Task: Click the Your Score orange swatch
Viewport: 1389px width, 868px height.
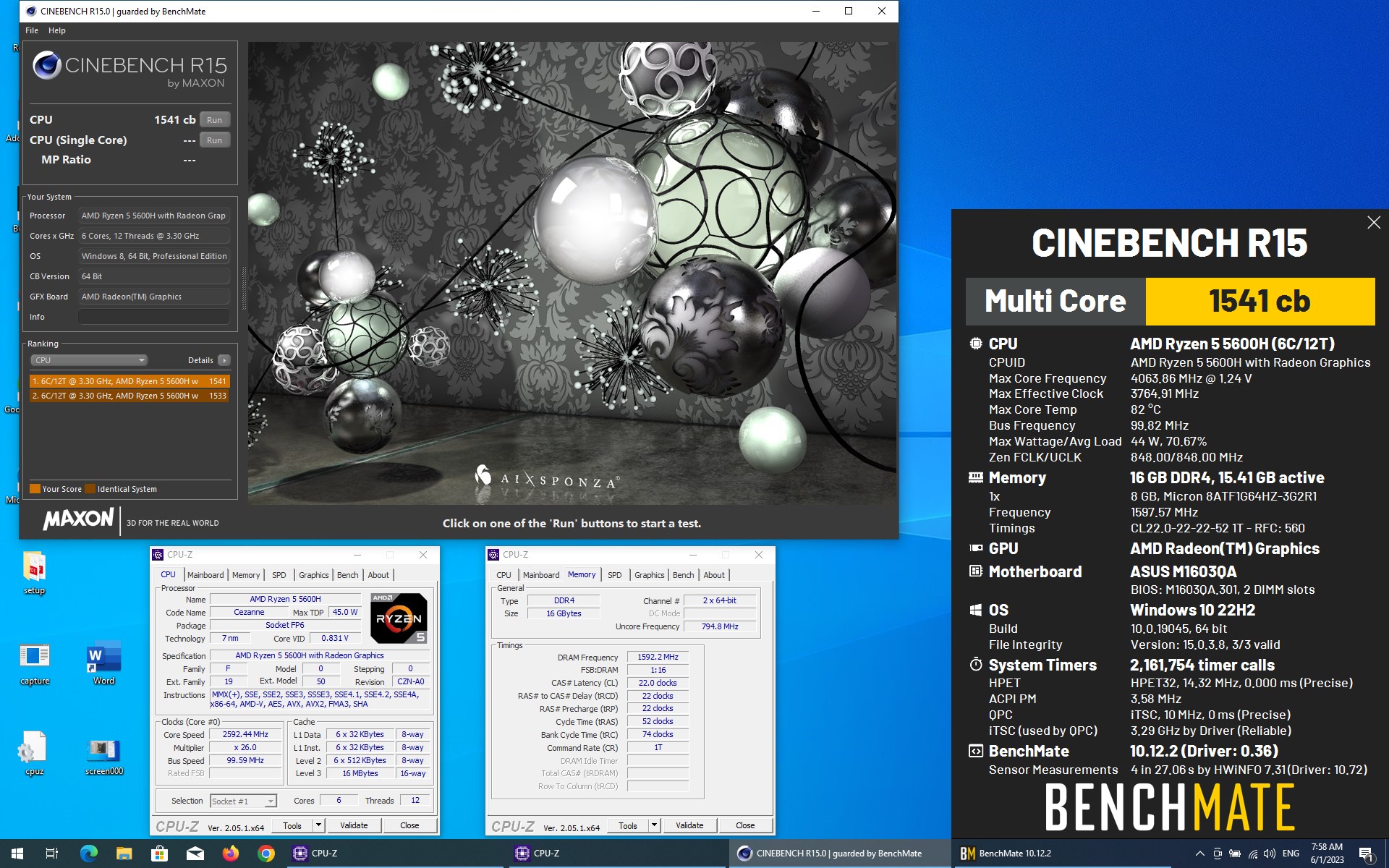Action: (35, 489)
